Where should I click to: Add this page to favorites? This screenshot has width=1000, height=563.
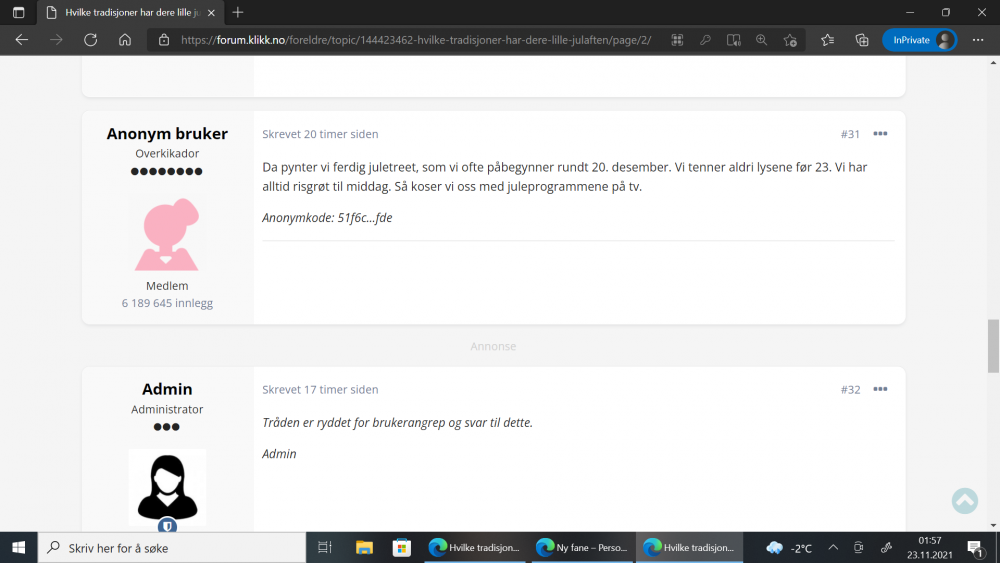(x=790, y=40)
